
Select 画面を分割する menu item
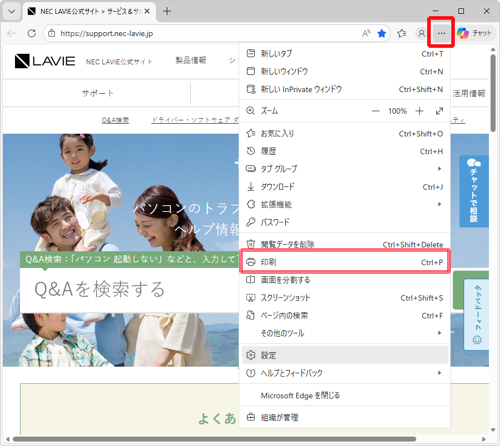(345, 280)
